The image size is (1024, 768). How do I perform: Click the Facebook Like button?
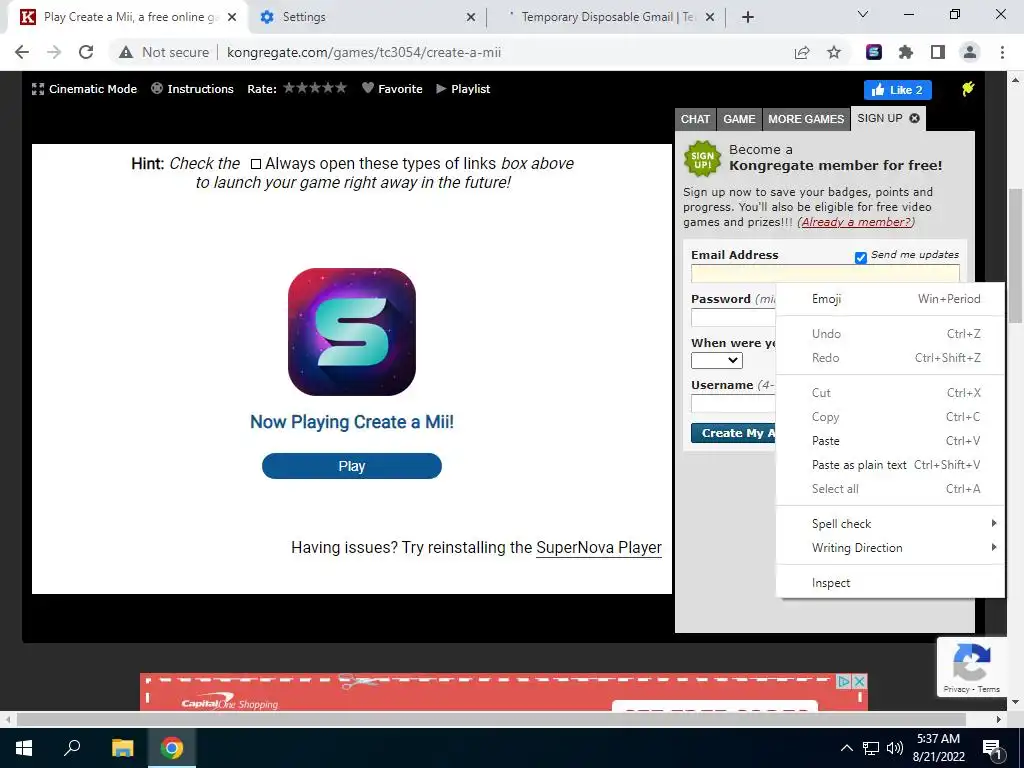point(897,89)
